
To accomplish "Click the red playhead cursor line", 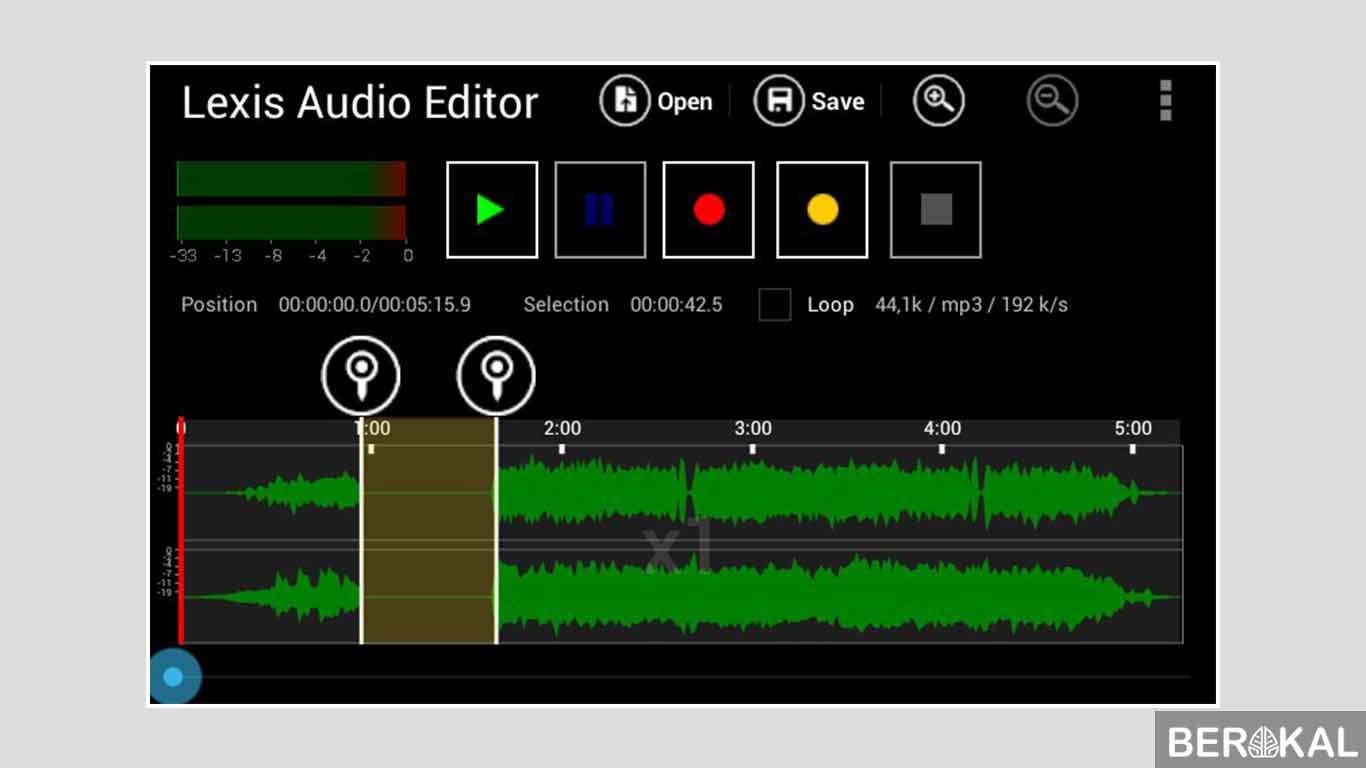I will tap(181, 530).
